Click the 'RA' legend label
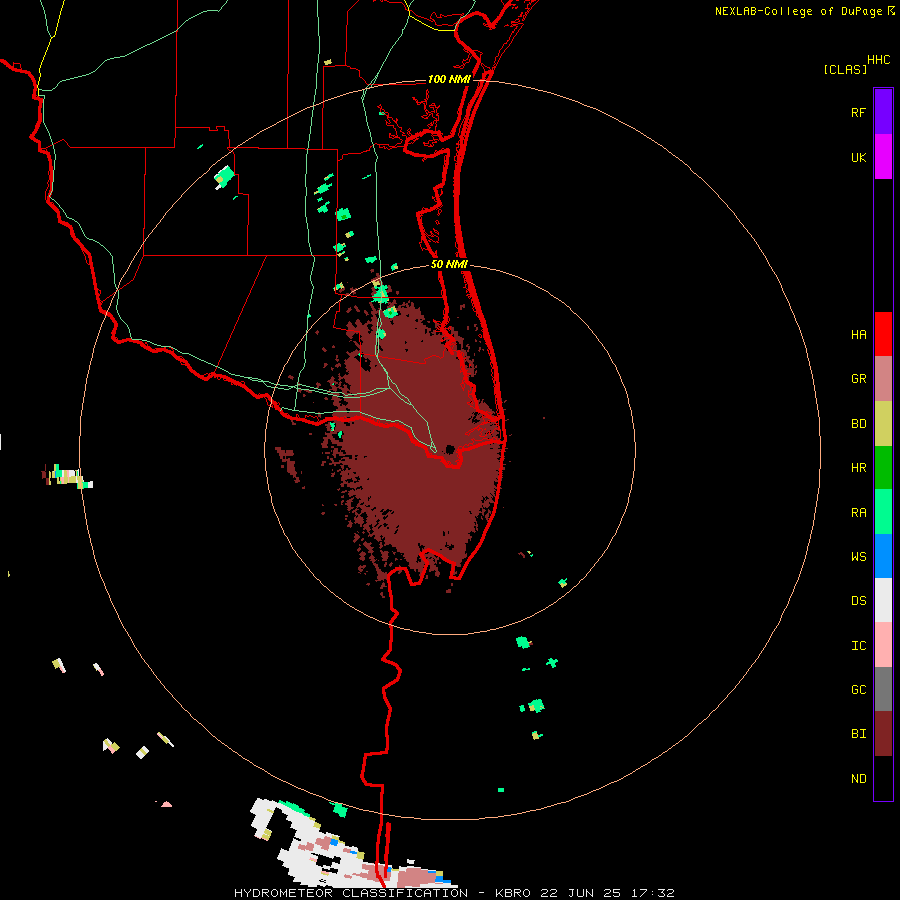Viewport: 900px width, 900px height. pos(858,512)
